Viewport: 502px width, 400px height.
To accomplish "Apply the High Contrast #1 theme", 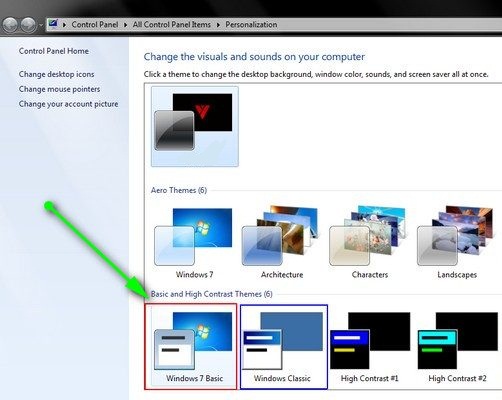I will [x=370, y=347].
